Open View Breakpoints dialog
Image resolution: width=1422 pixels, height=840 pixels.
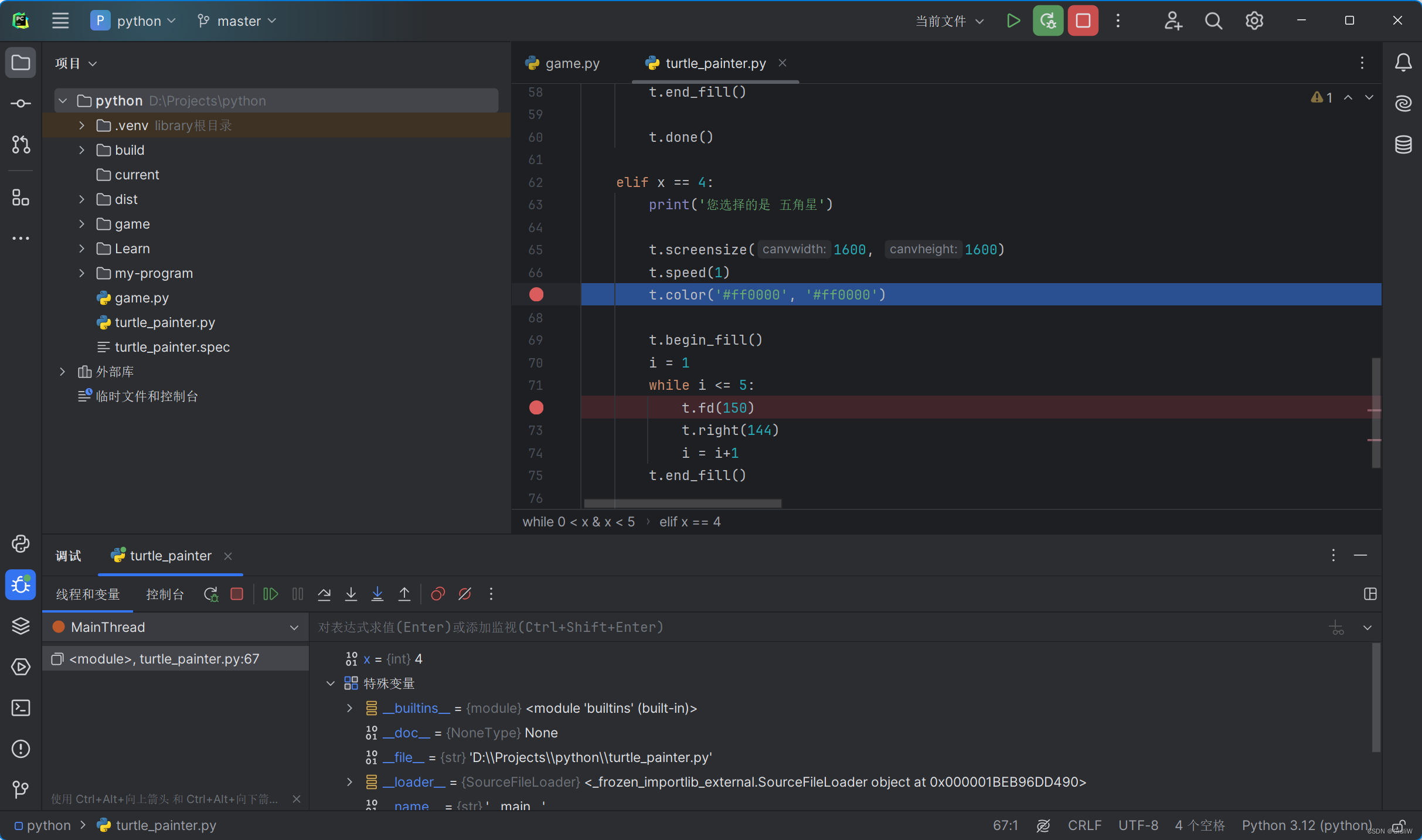pyautogui.click(x=438, y=594)
